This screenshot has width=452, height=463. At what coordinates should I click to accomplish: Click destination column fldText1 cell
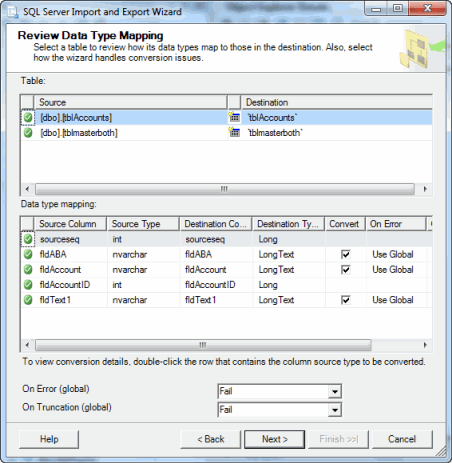[x=216, y=300]
